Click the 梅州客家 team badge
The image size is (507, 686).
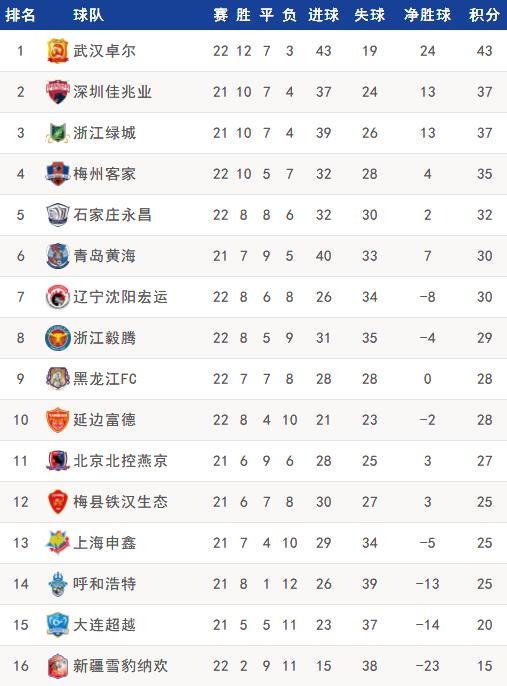58,174
